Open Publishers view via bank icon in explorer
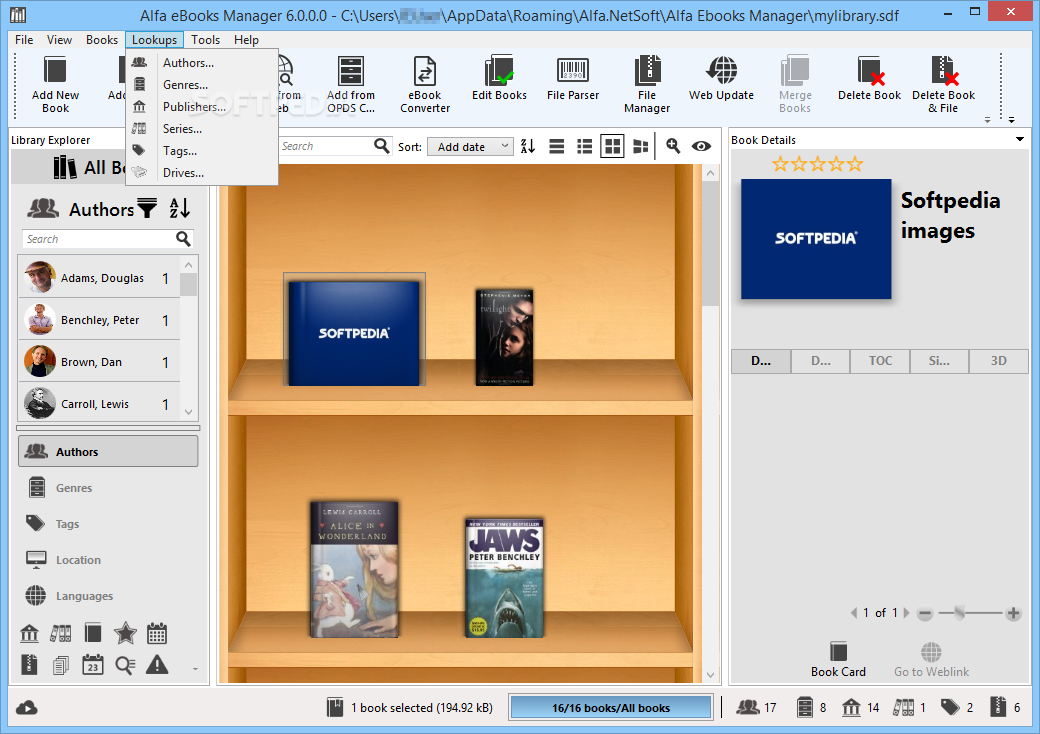The image size is (1040, 734). point(29,633)
